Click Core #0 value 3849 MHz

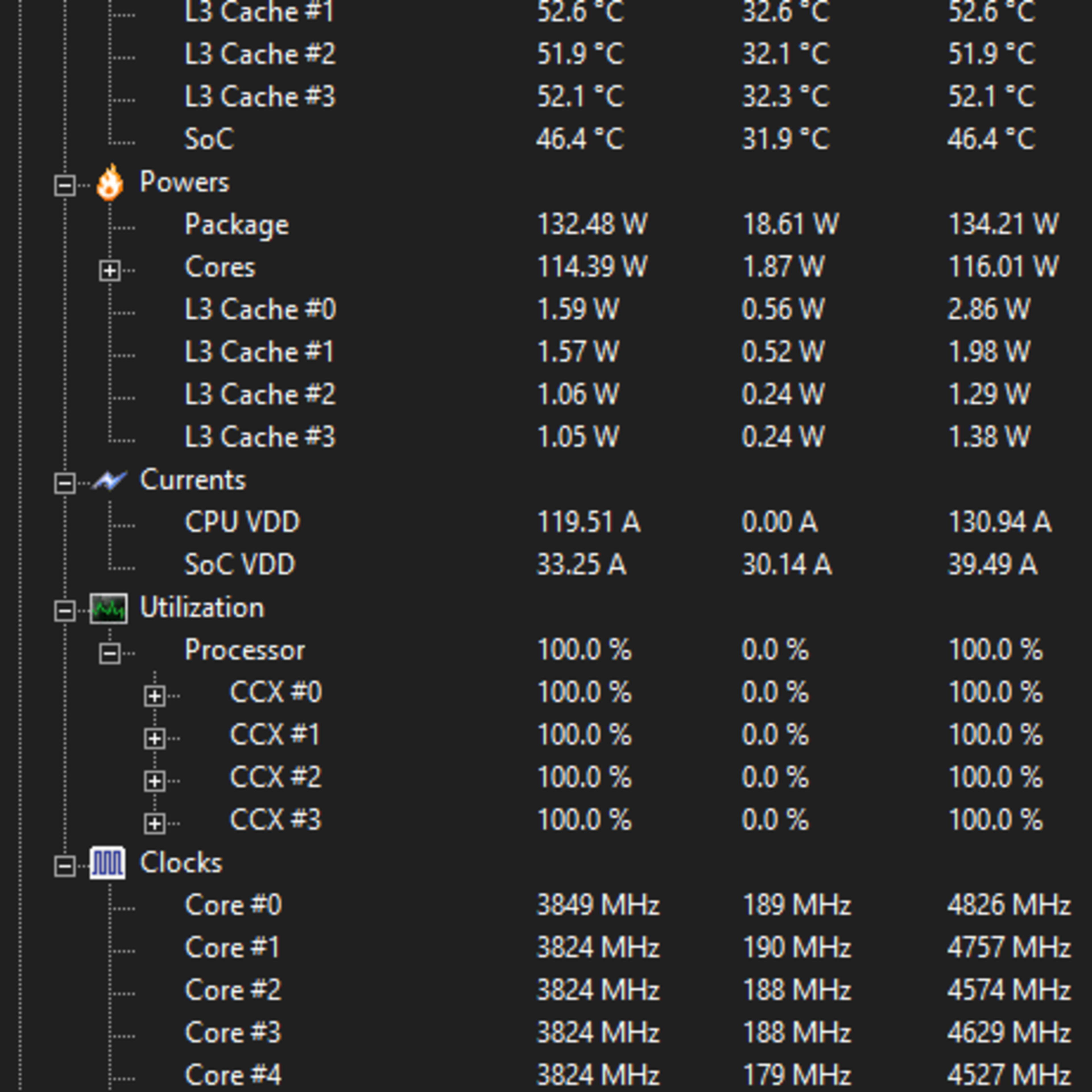pos(598,905)
